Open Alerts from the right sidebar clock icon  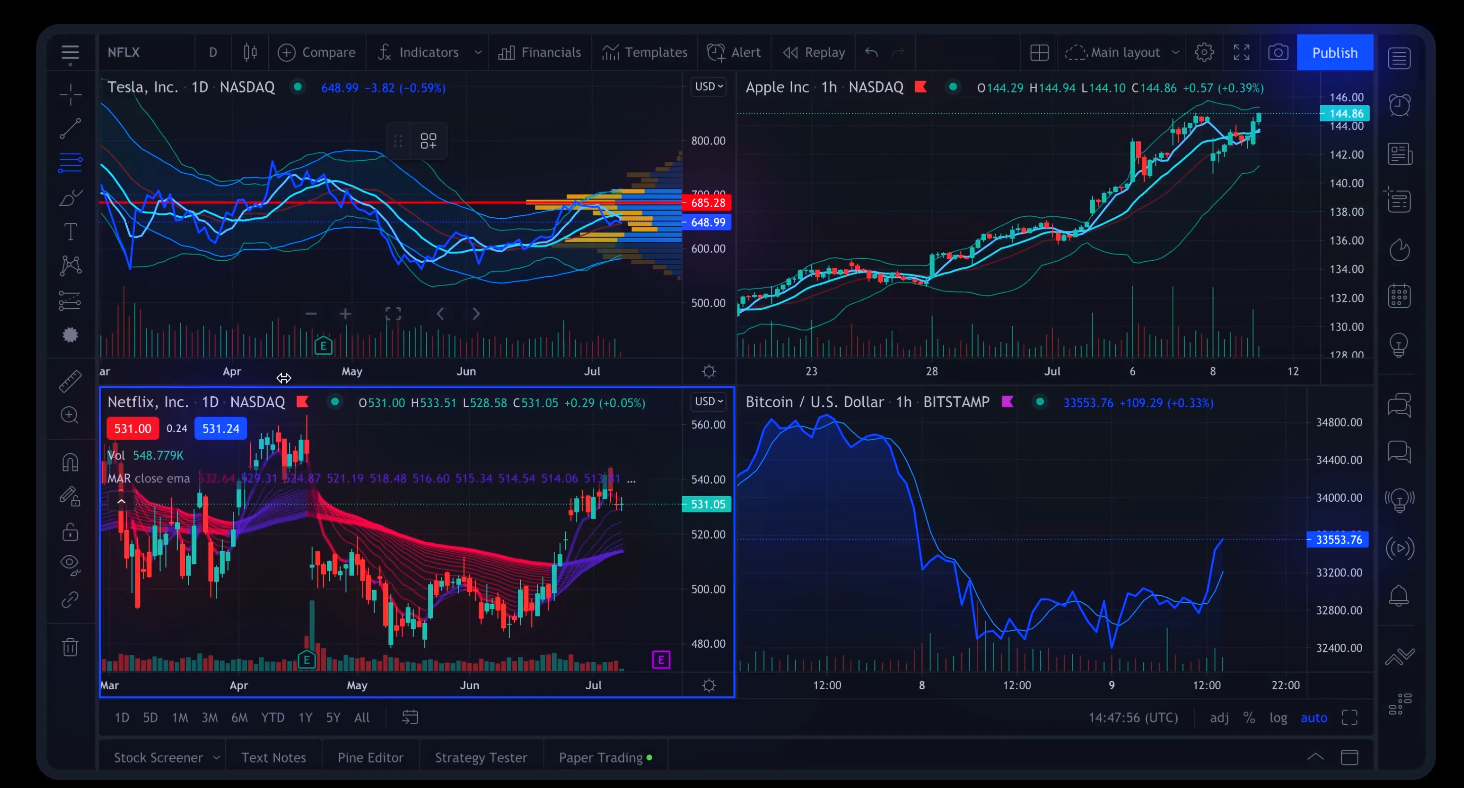click(x=1399, y=104)
